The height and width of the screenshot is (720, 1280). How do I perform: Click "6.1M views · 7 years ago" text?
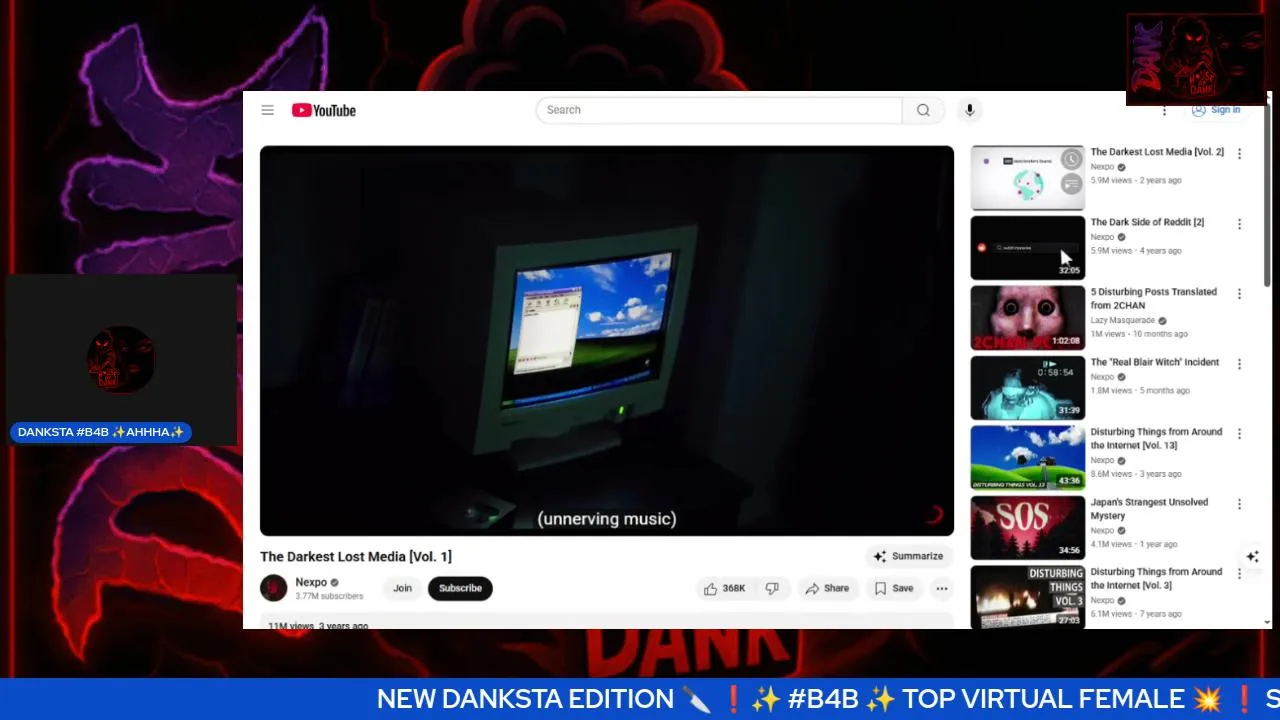coord(1136,614)
